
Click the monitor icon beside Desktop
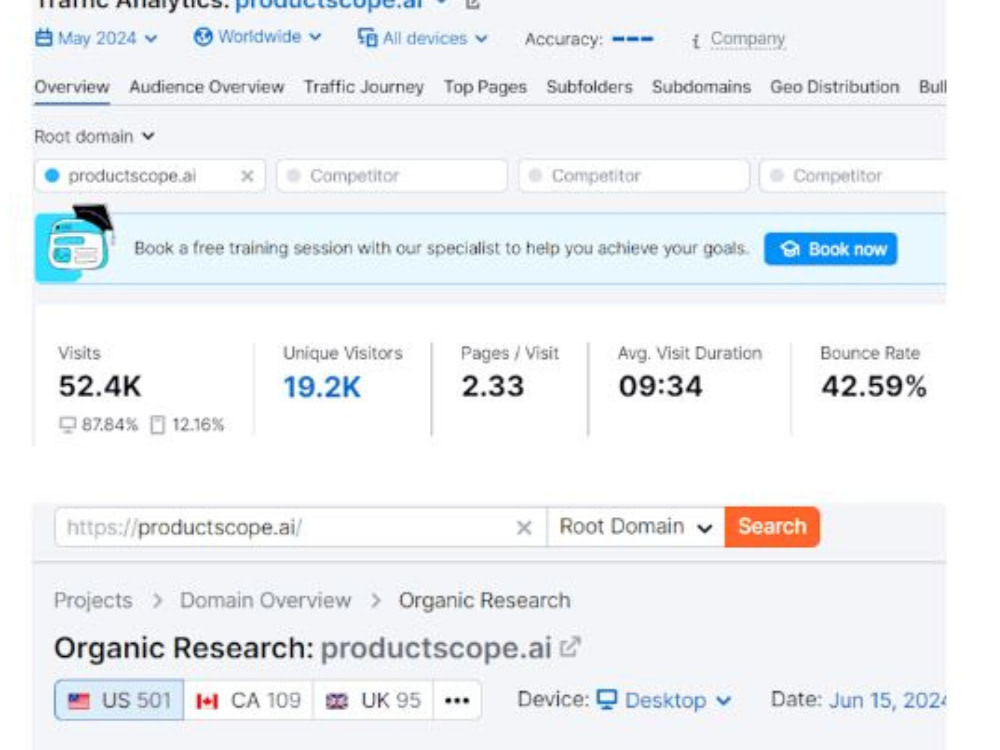point(607,700)
